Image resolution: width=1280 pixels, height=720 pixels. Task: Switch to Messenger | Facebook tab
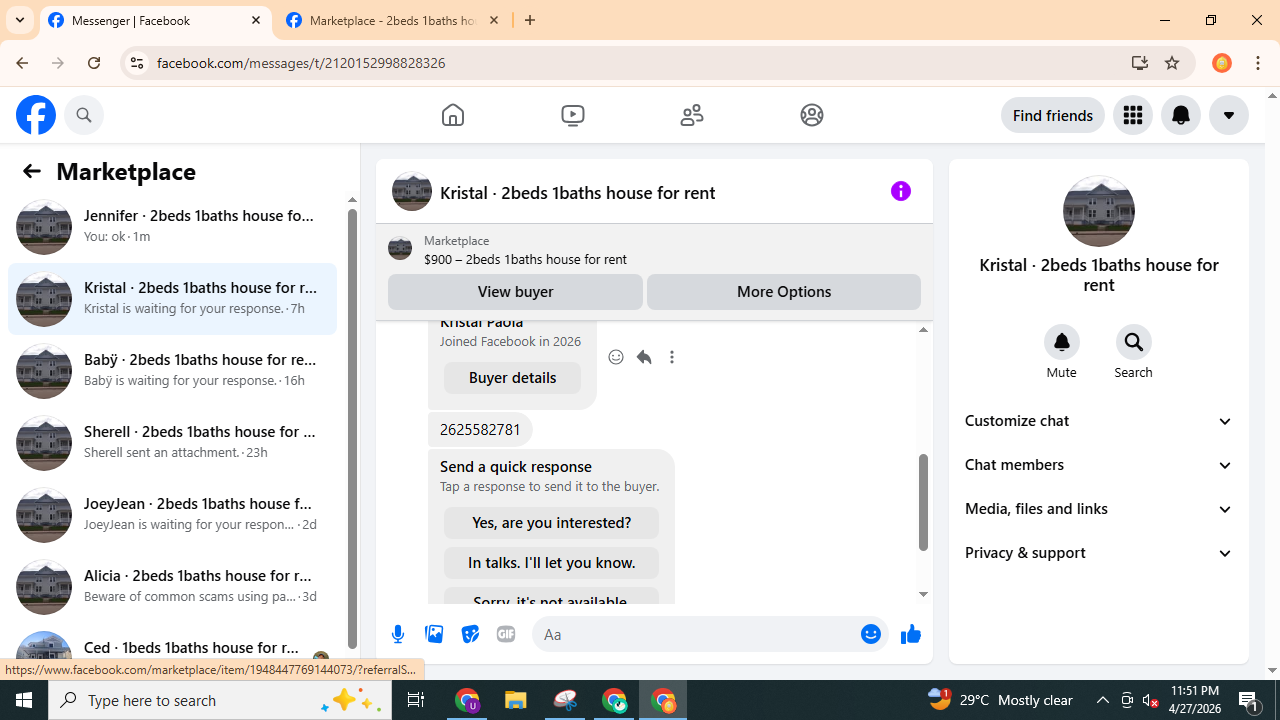coord(155,20)
